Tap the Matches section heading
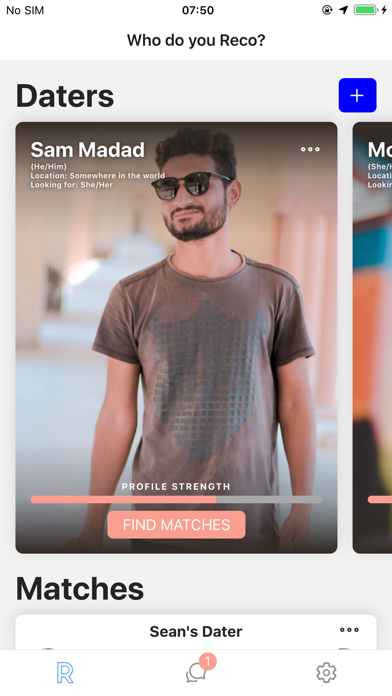 pos(80,589)
